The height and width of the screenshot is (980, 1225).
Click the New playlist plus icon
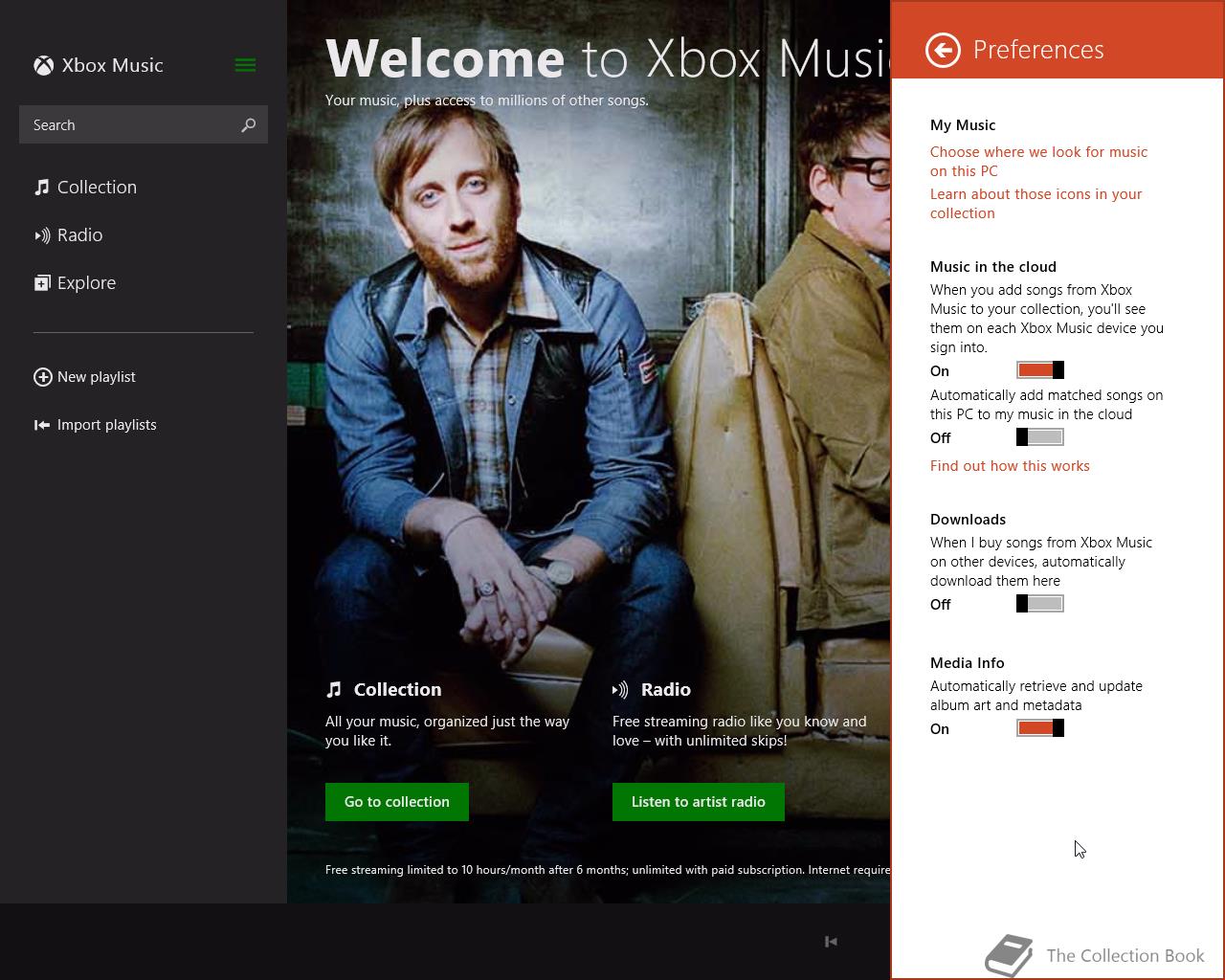[x=43, y=377]
